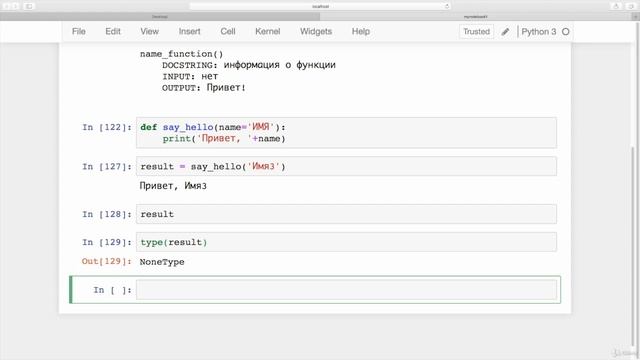Click the INPUT: нет output line
The height and width of the screenshot is (360, 640).
tap(190, 76)
